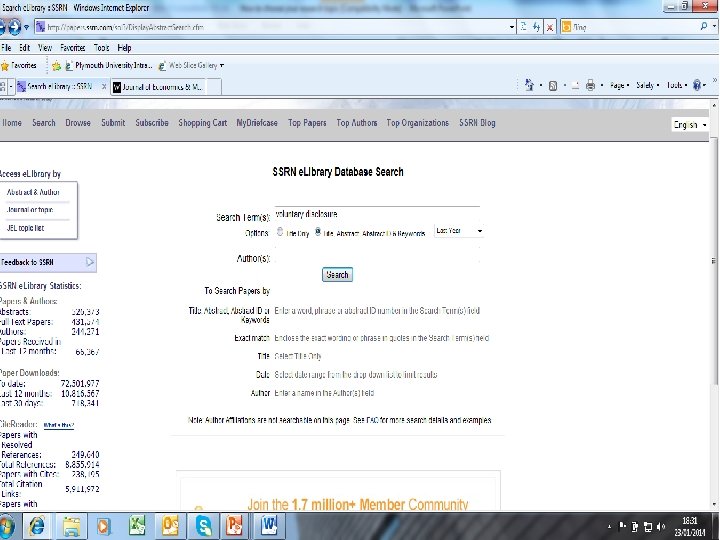Select Title, Abstract, Abstract ID & Keywords radio
Image resolution: width=720 pixels, height=540 pixels.
tap(317, 232)
